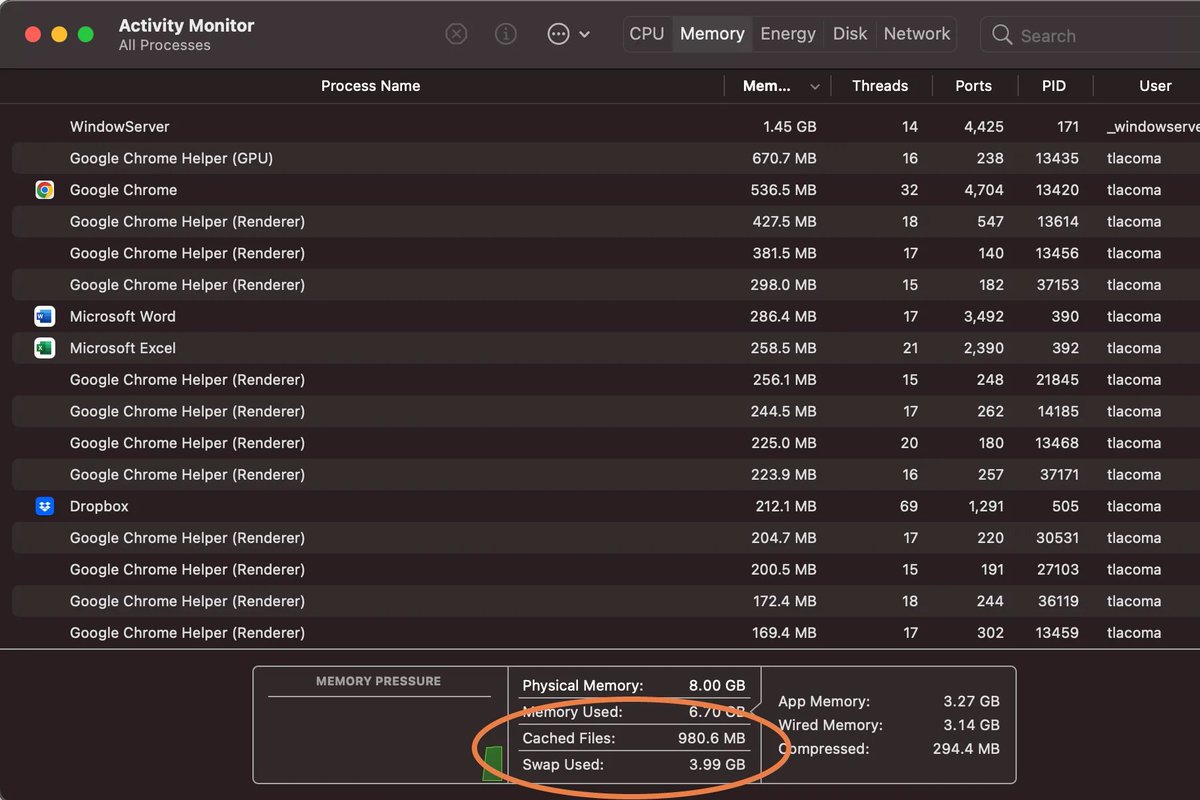
Task: Select the Google Chrome process name
Action: click(123, 190)
